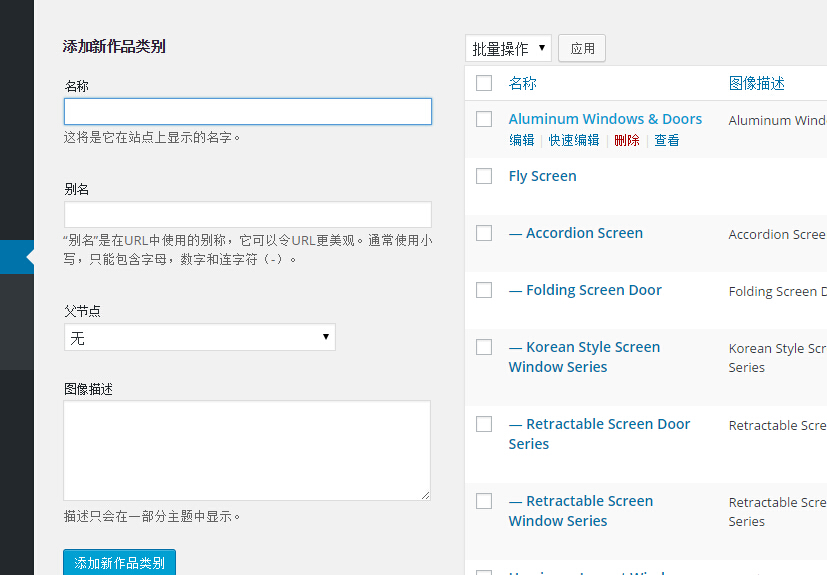Toggle the select-all checkbox in table header
The width and height of the screenshot is (827, 575).
(484, 83)
